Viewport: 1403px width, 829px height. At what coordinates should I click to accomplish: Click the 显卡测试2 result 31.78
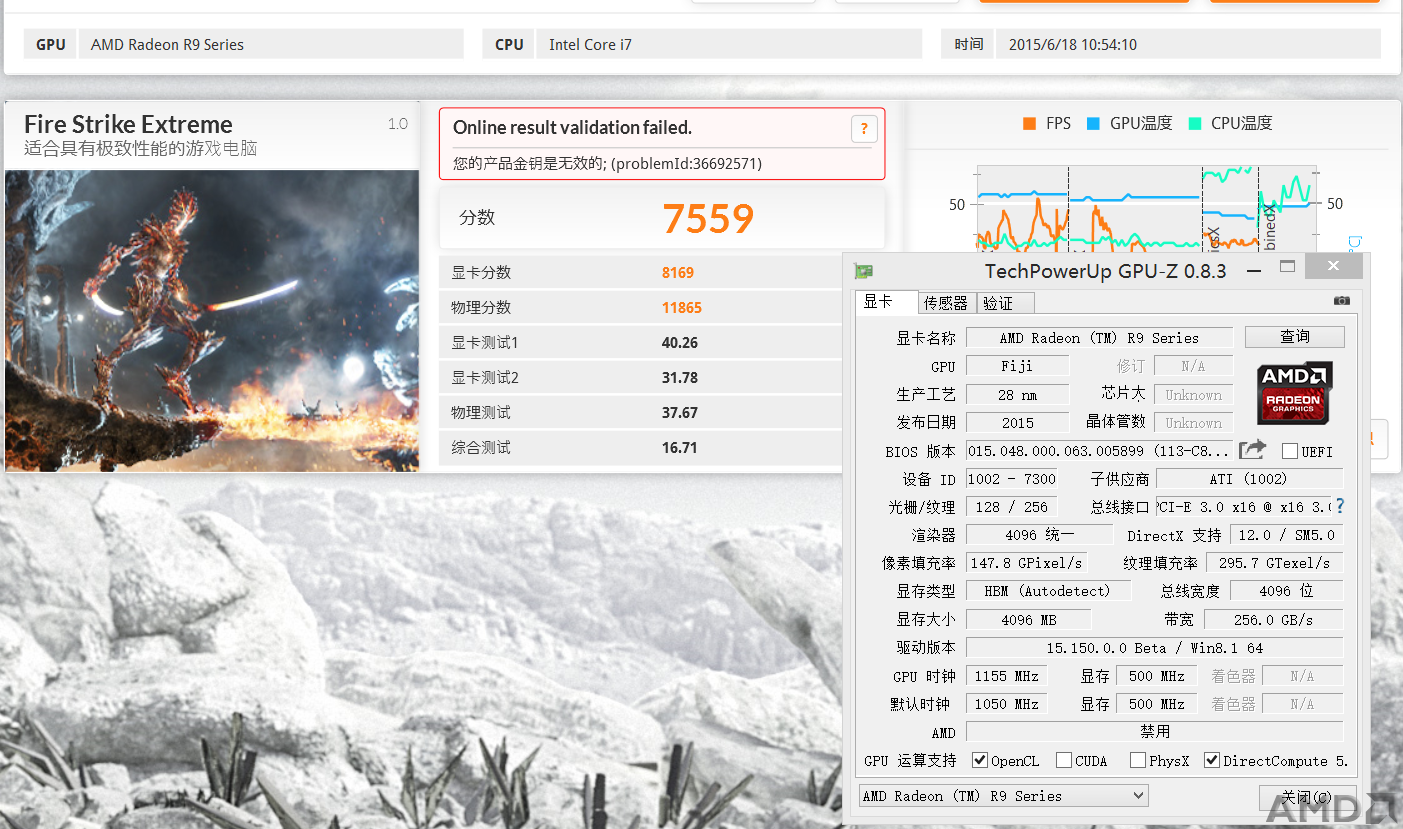coord(680,378)
